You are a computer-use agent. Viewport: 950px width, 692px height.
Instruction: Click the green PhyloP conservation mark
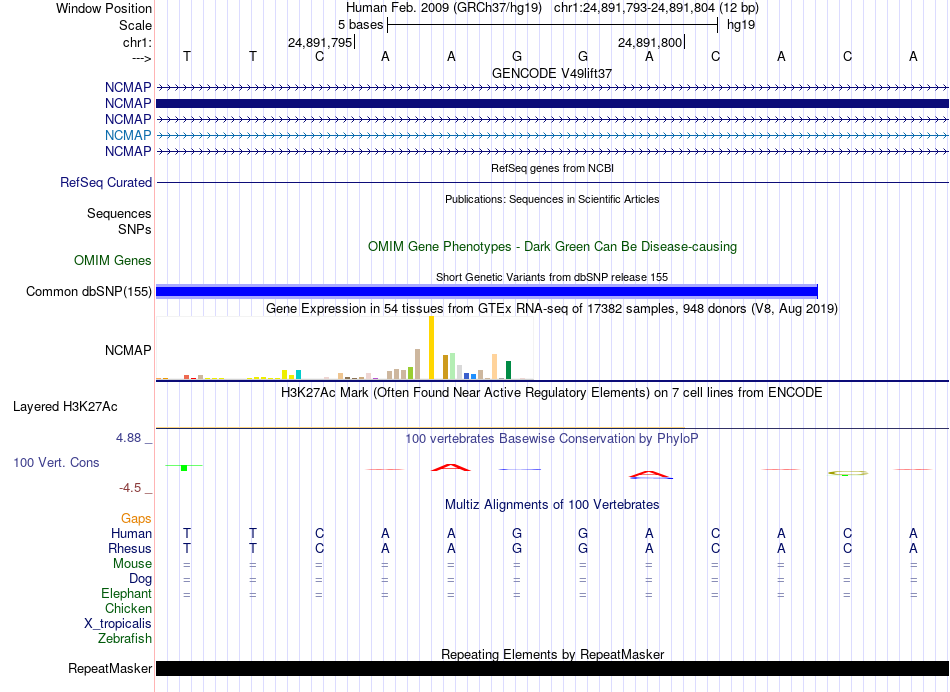[x=184, y=467]
